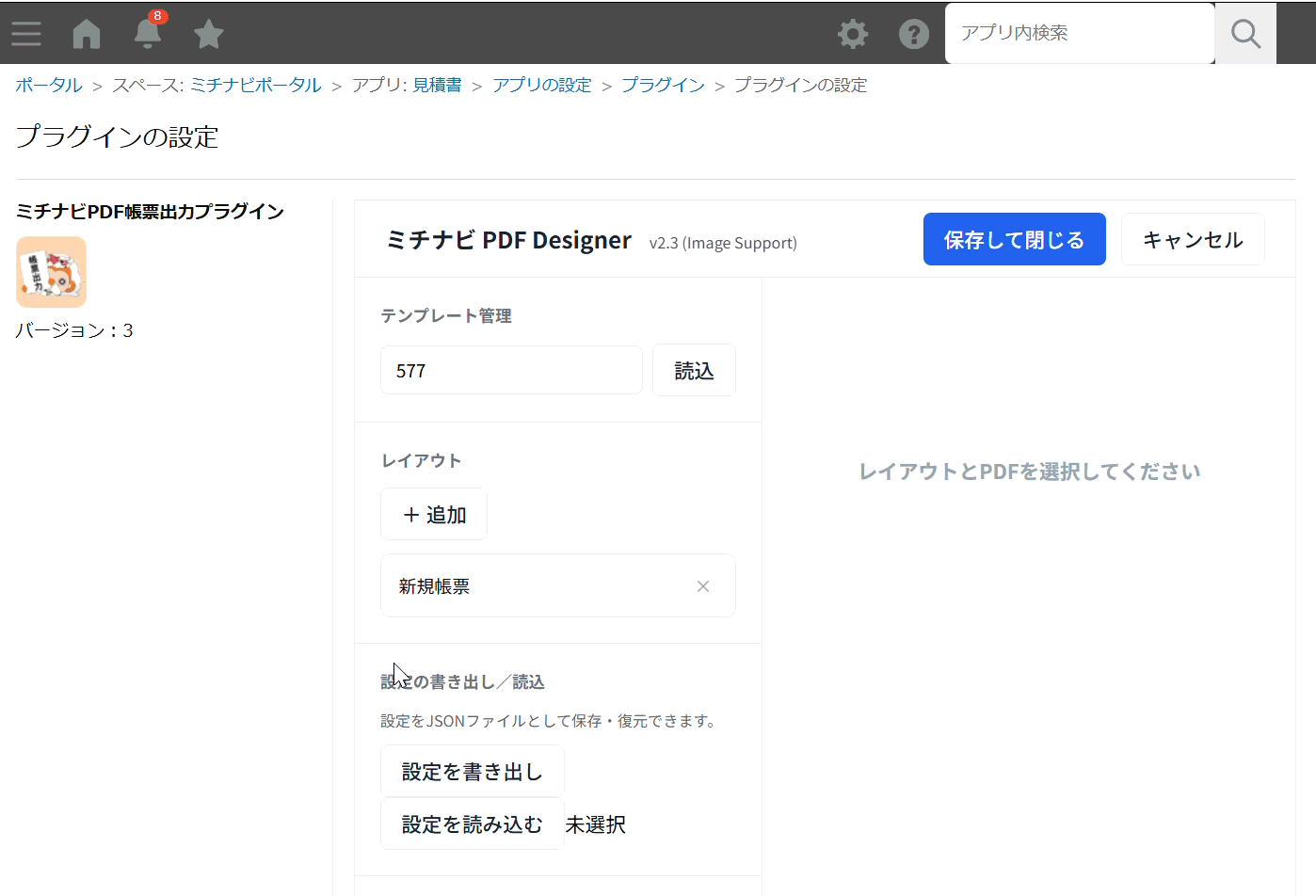Click the ミチナビ plugin thumbnail image
Screen dimensions: 1316x896
coord(52,272)
